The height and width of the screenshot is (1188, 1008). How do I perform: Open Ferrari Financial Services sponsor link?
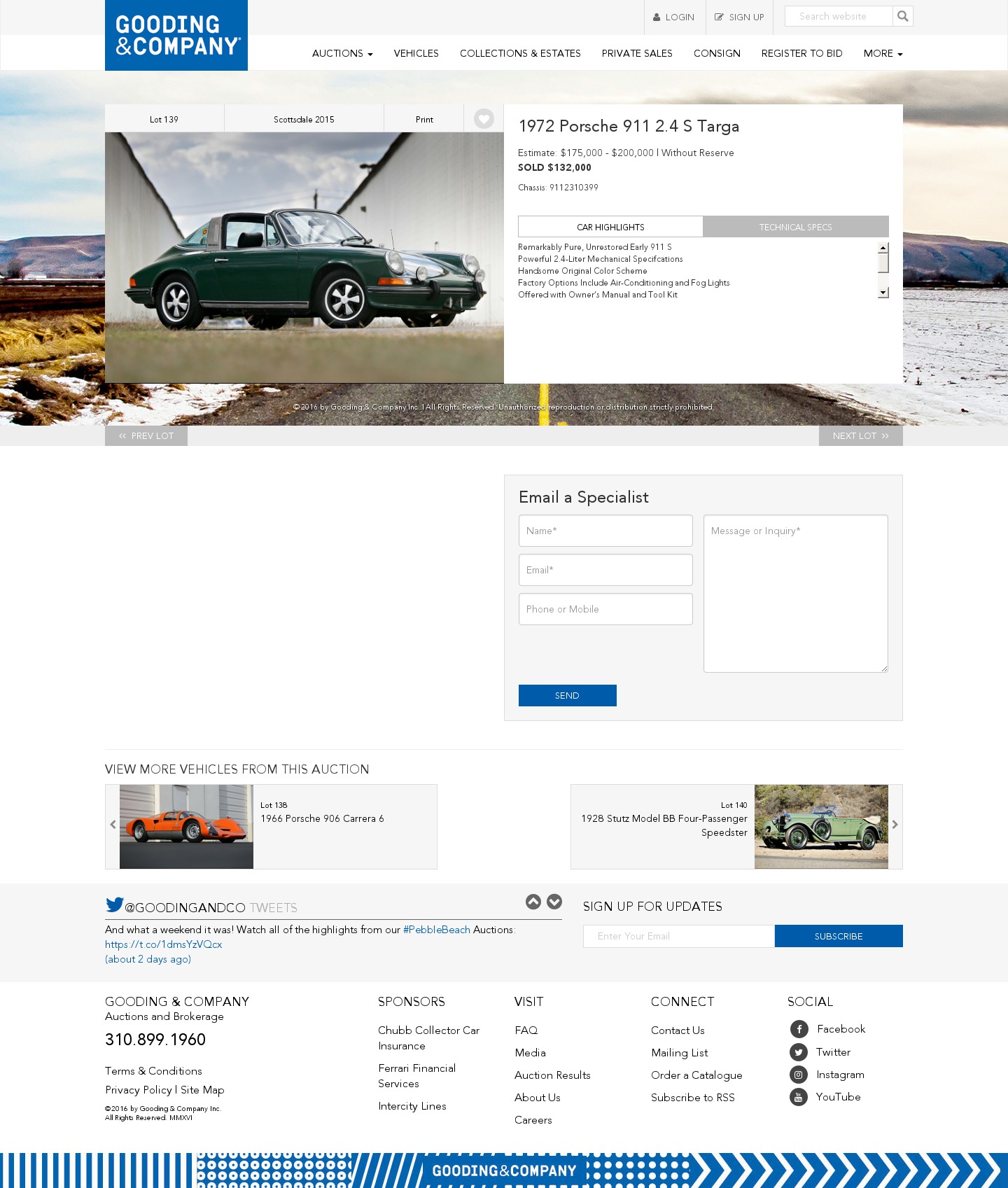tap(417, 1076)
